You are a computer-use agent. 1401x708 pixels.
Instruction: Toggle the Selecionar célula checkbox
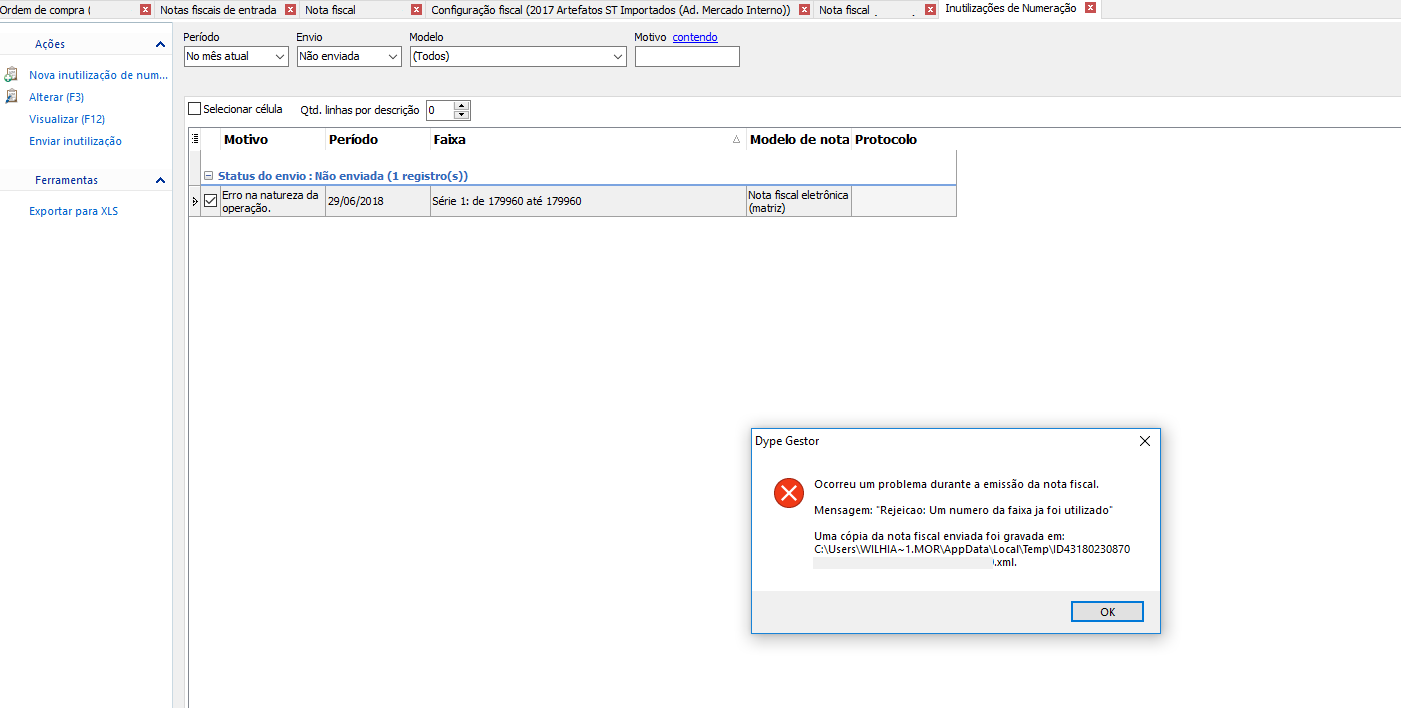coord(195,109)
